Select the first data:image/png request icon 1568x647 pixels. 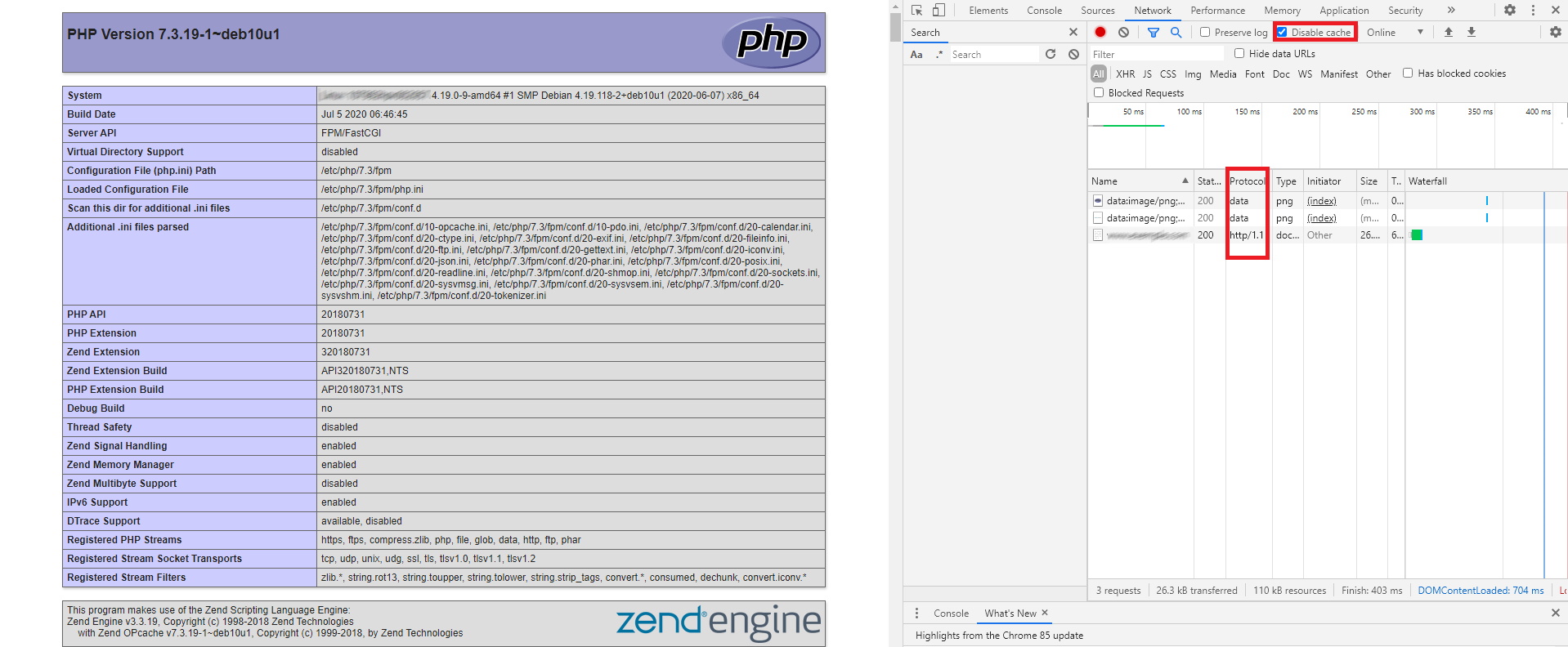1098,201
